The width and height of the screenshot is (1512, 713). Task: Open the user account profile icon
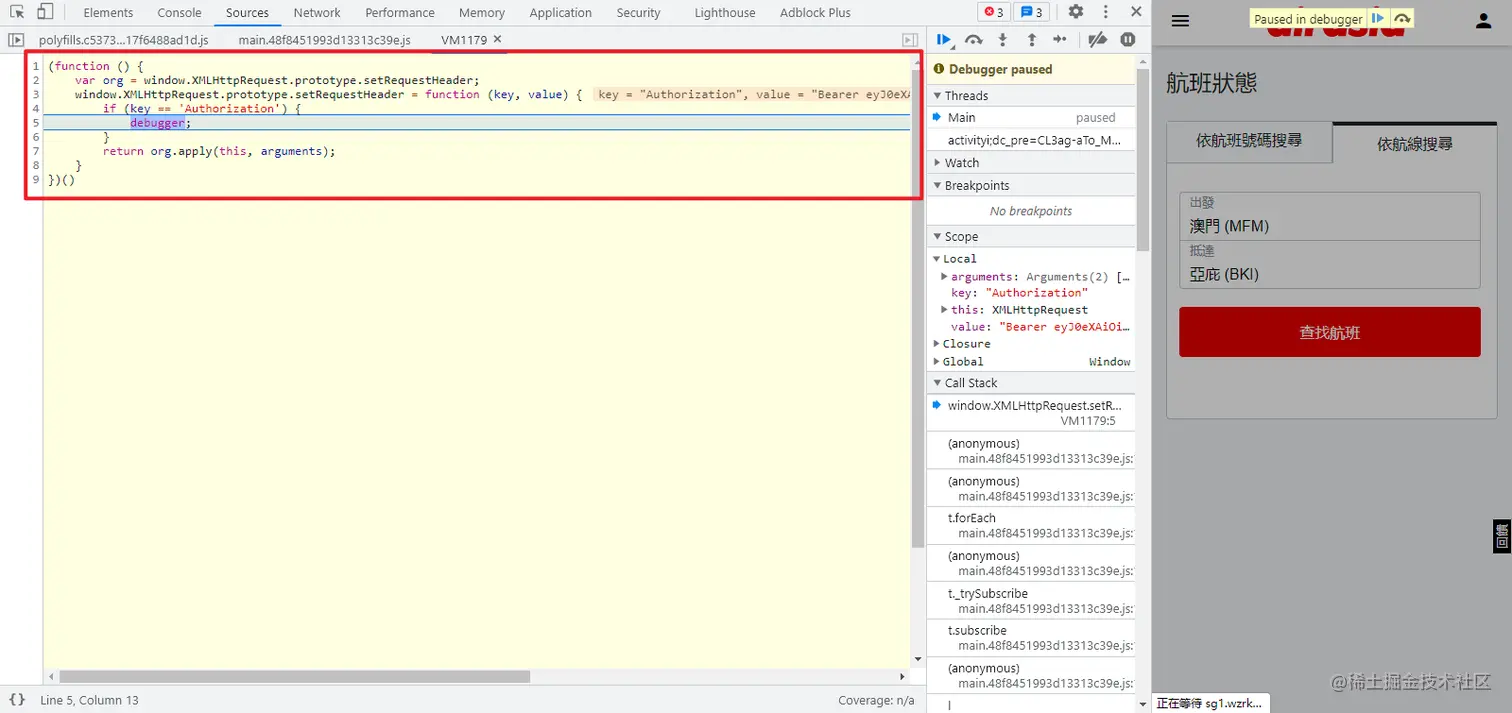click(x=1484, y=20)
